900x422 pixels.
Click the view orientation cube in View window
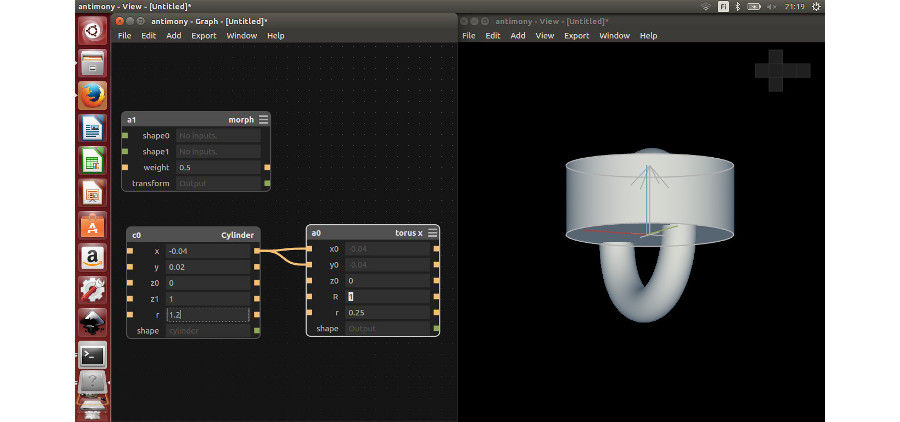782,71
